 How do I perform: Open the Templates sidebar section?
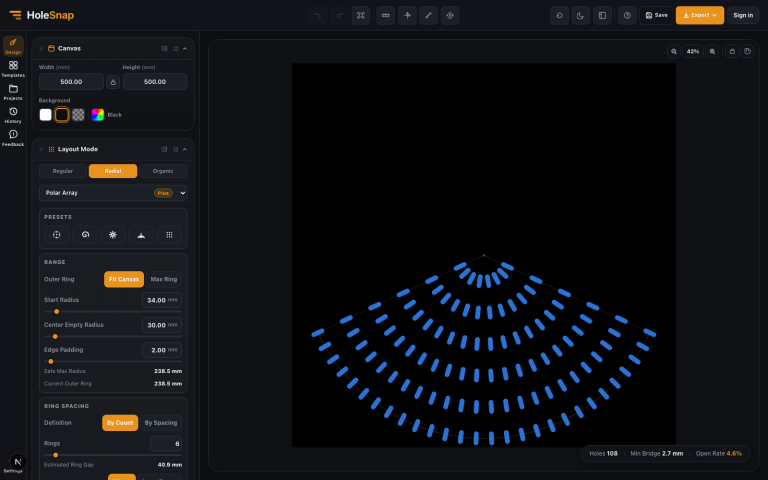coord(13,69)
